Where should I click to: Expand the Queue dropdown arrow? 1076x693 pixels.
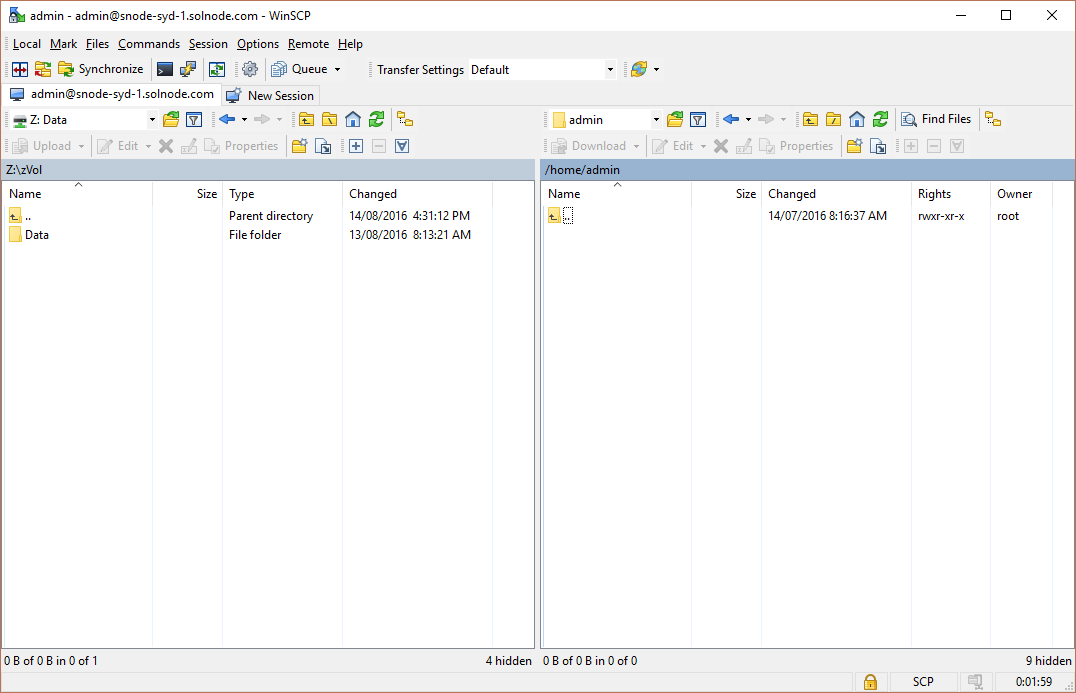[337, 69]
